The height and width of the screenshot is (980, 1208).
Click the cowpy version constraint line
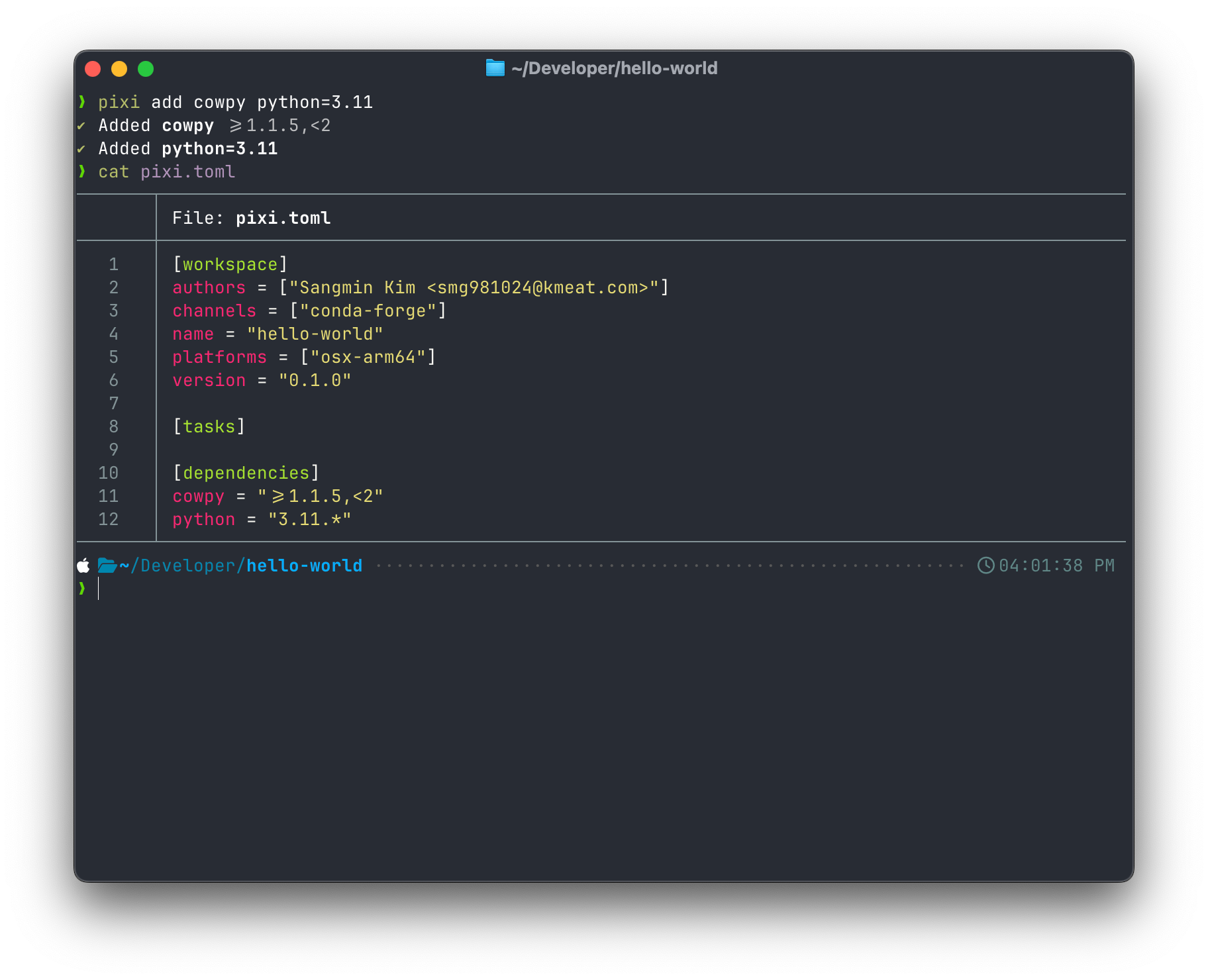pos(278,497)
